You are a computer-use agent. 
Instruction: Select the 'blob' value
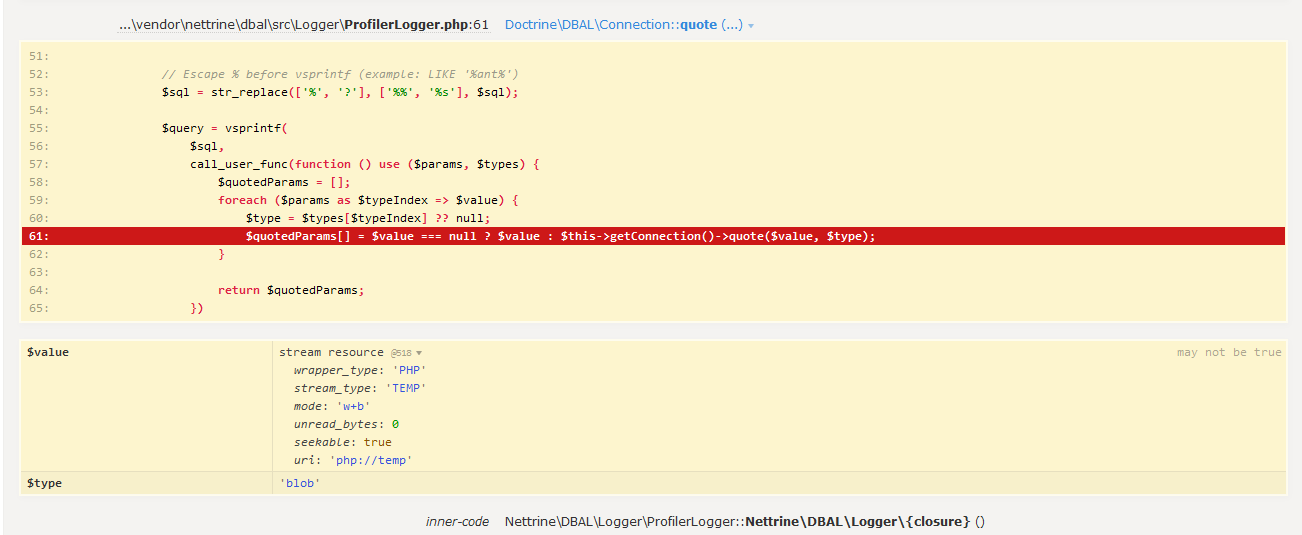coord(299,483)
